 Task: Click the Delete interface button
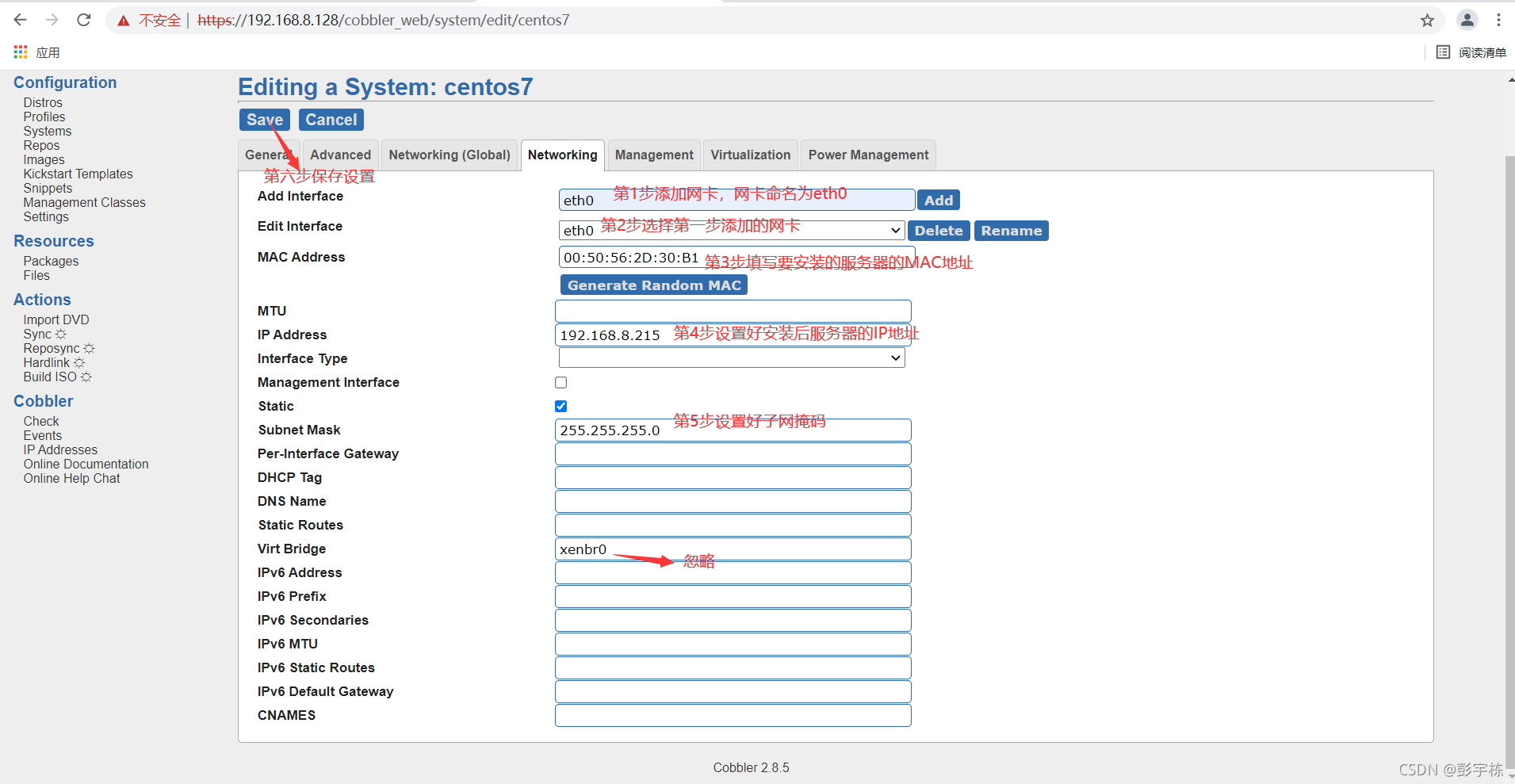coord(939,231)
